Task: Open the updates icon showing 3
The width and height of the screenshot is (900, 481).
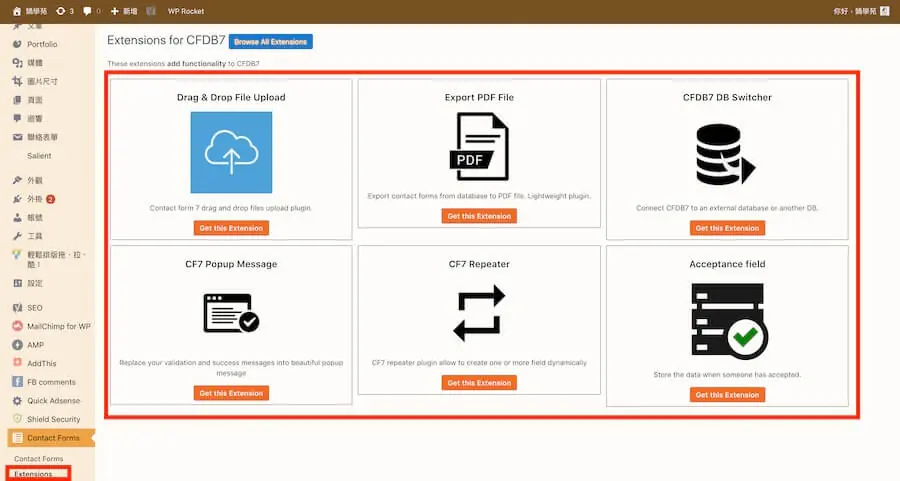Action: [x=64, y=11]
